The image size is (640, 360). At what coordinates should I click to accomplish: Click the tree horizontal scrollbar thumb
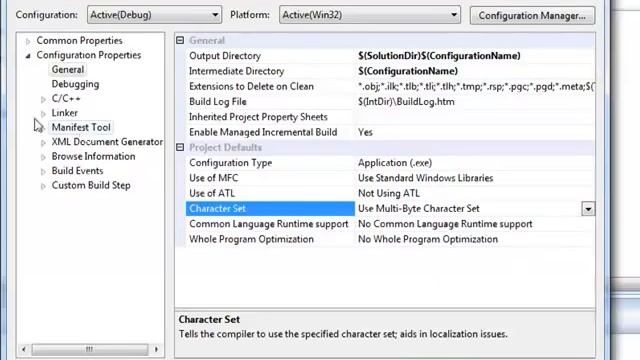pyautogui.click(x=90, y=349)
